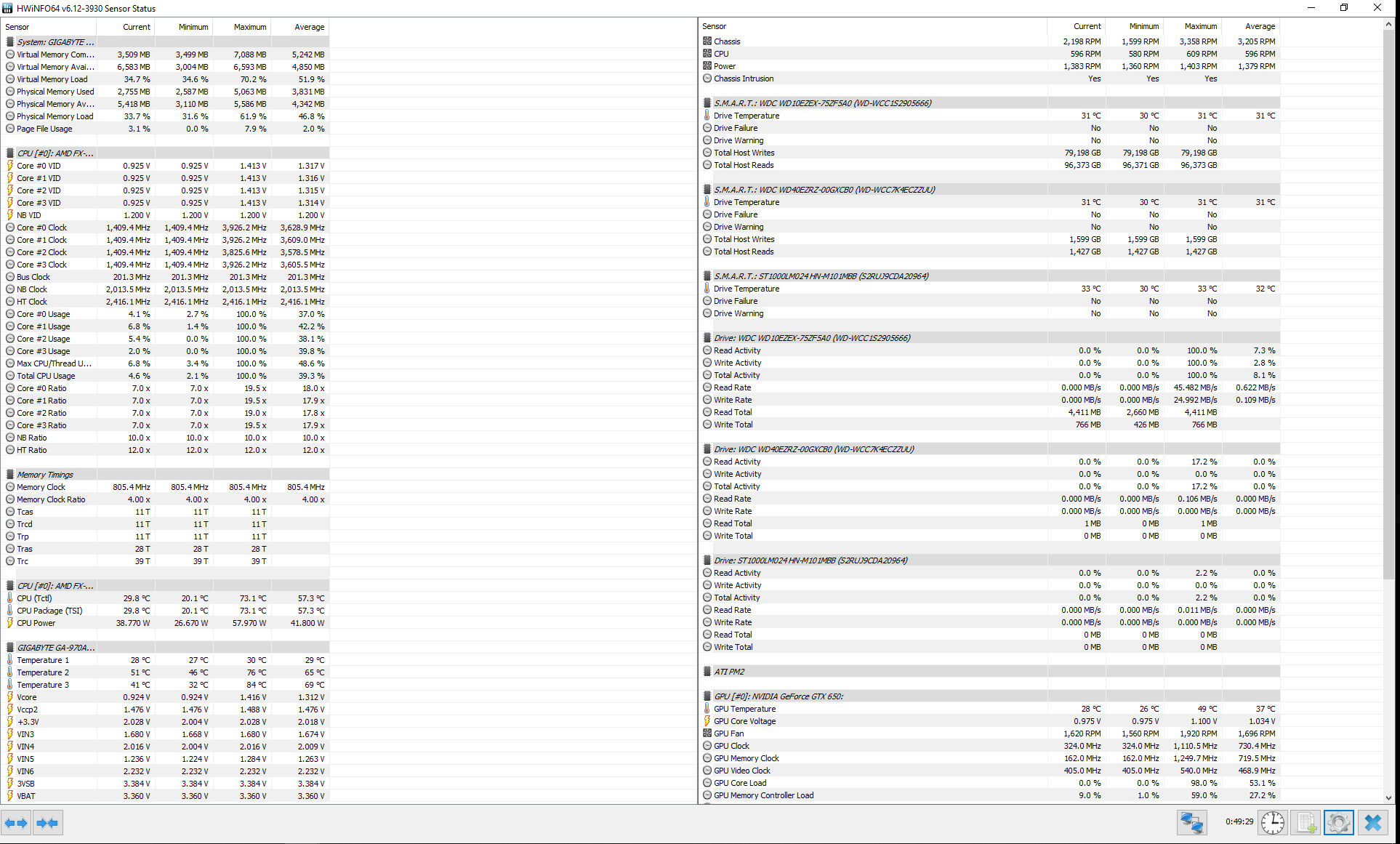1400x844 pixels.
Task: Select the Core #0 Clock sensor row
Action: coord(41,228)
